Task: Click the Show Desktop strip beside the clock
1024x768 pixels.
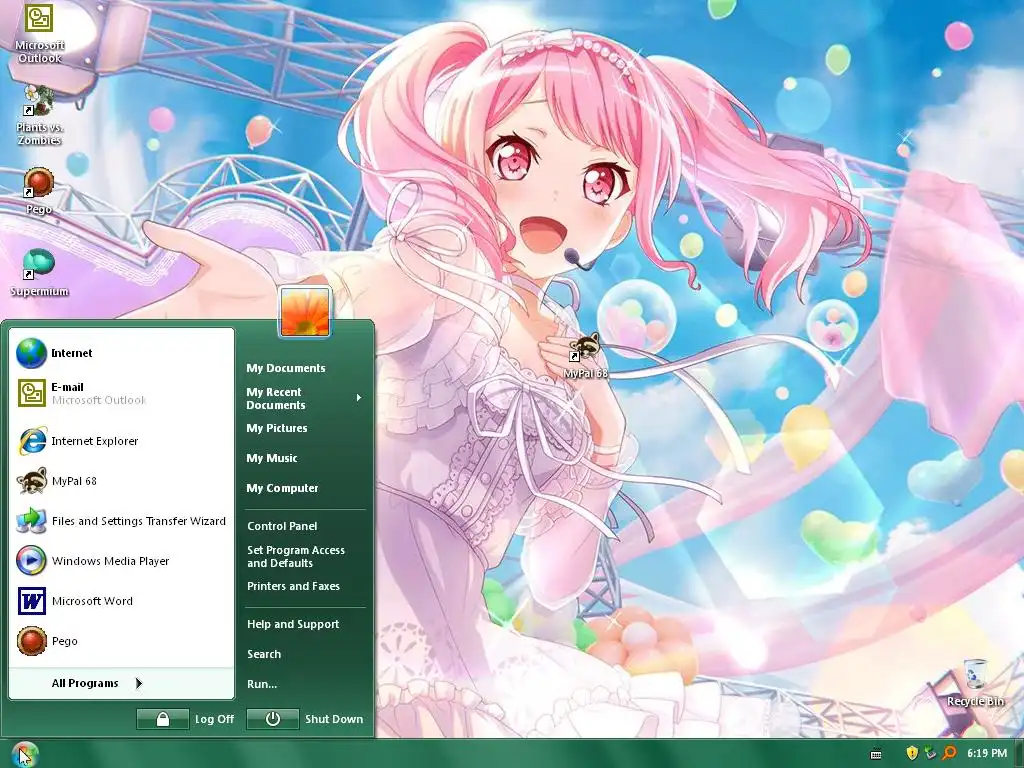Action: (x=1018, y=754)
